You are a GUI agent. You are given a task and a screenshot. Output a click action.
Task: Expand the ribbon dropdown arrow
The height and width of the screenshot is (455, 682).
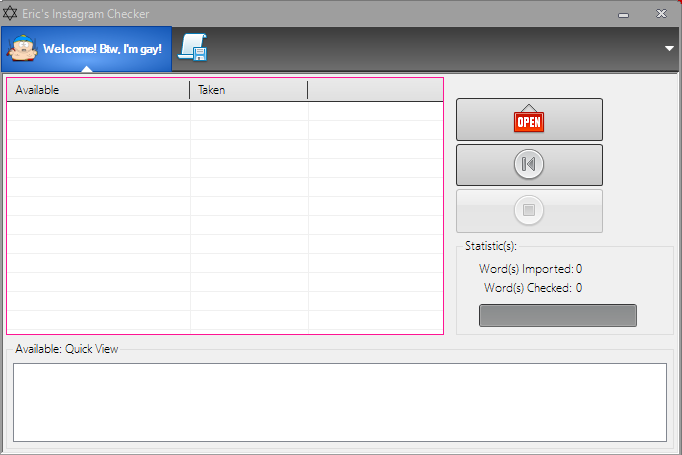669,49
